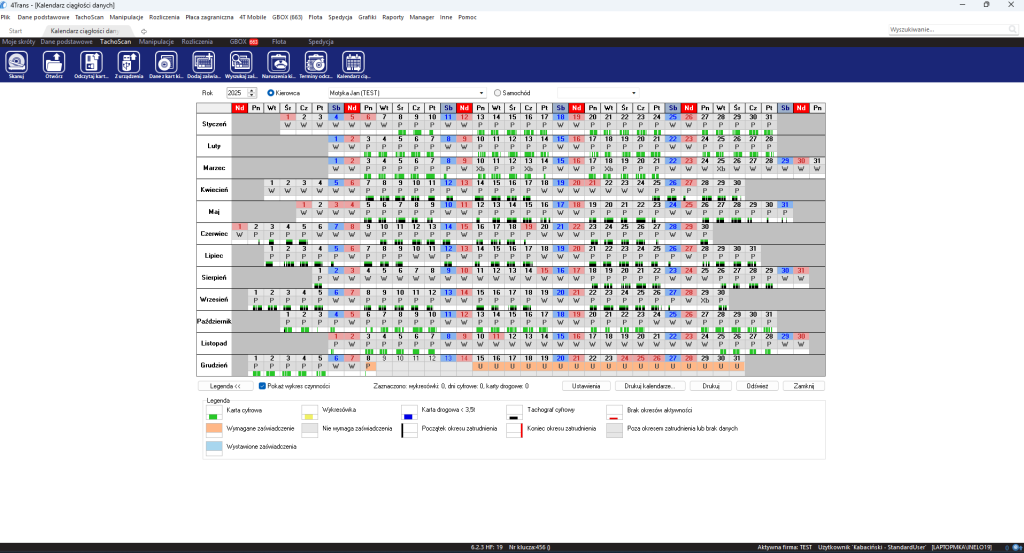Open Dane z kart kierowców icon

coord(166,65)
